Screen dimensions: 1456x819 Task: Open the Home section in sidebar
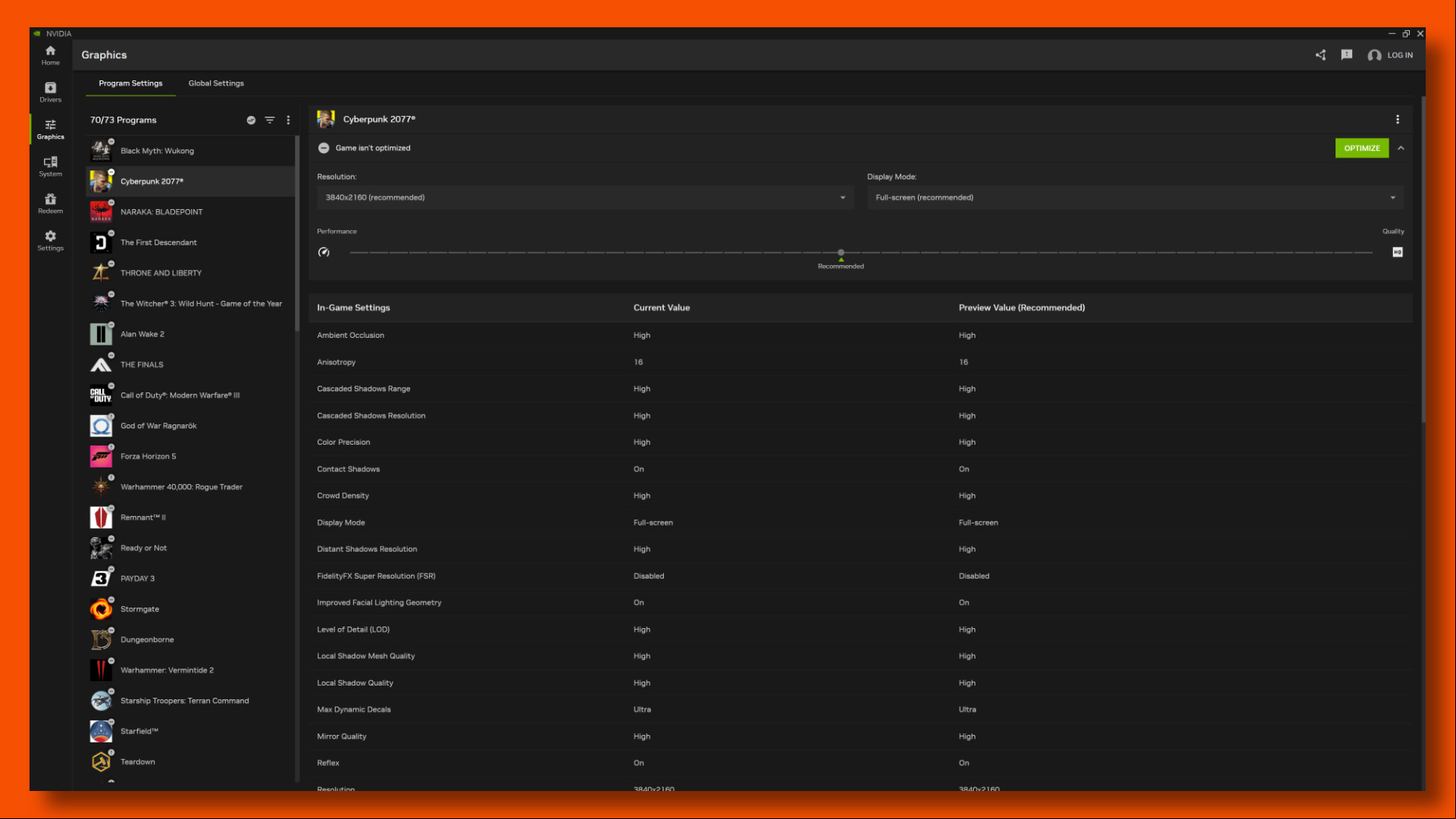click(50, 55)
